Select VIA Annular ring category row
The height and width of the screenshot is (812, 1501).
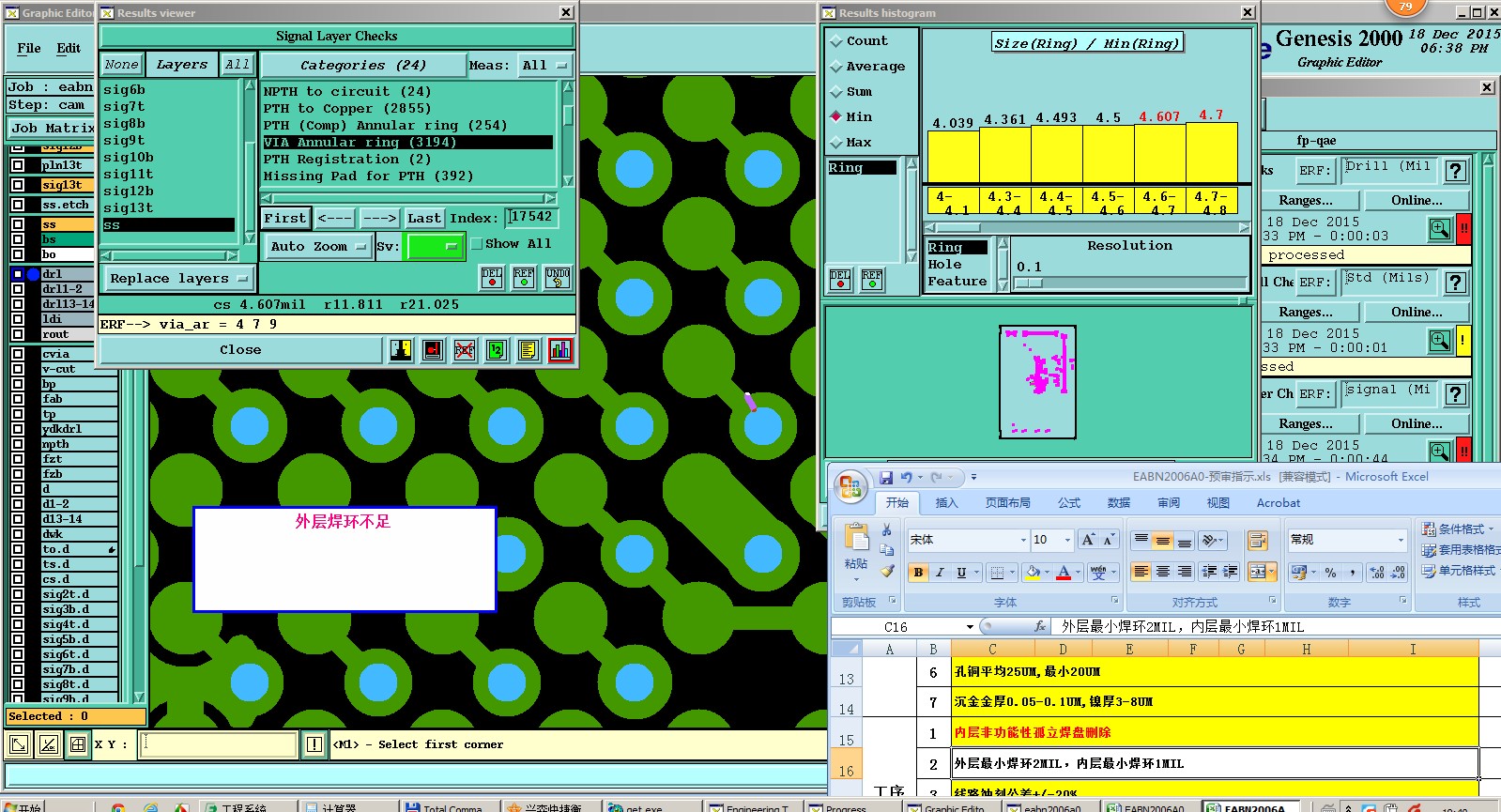[x=407, y=143]
